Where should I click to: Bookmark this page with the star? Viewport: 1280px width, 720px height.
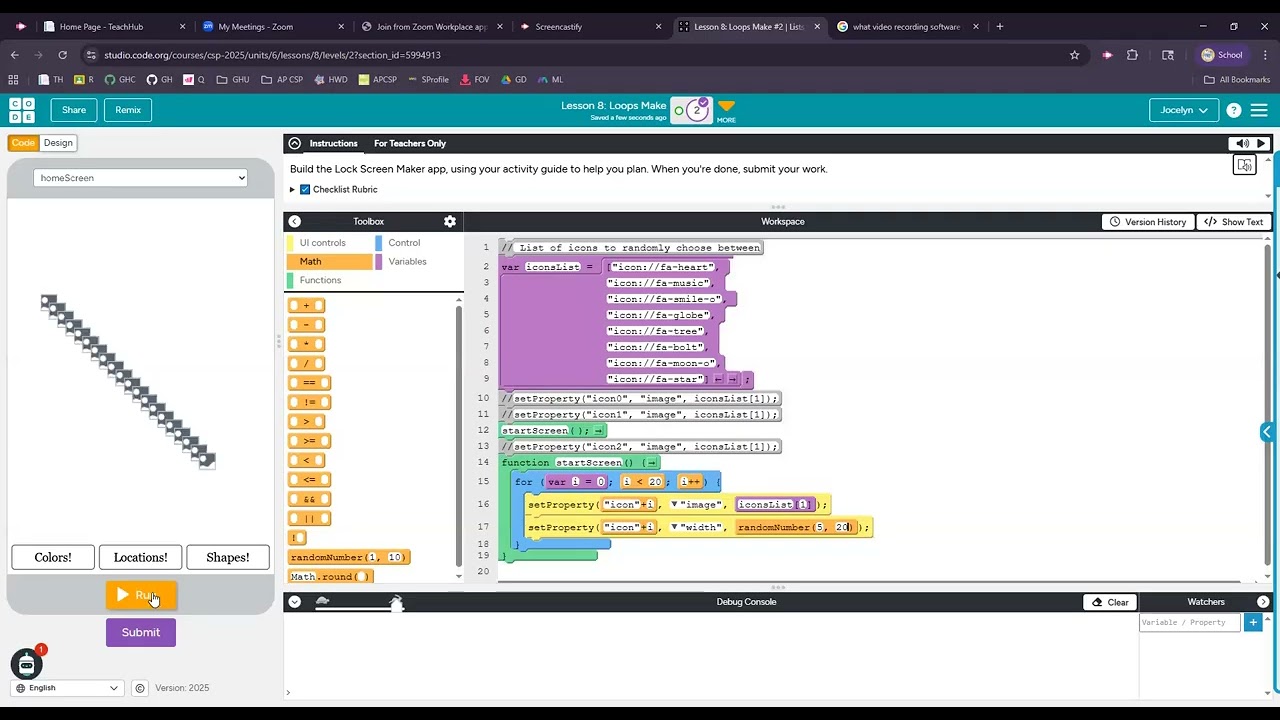tap(1074, 55)
